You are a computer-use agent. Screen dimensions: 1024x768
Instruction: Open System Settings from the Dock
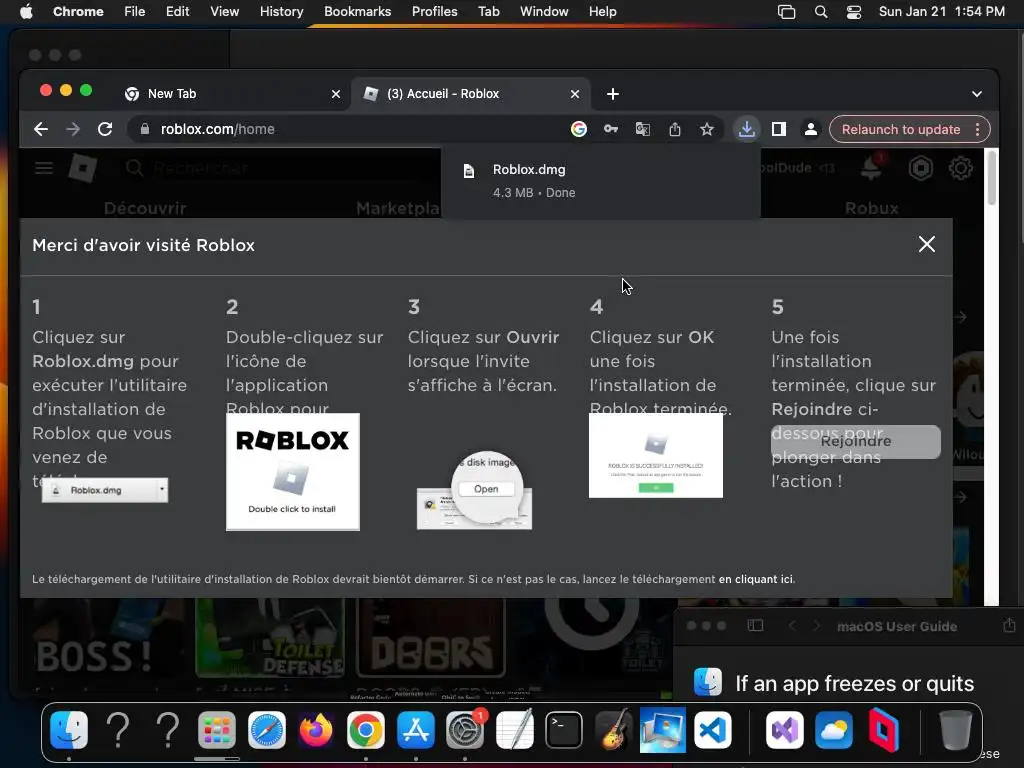pyautogui.click(x=465, y=729)
